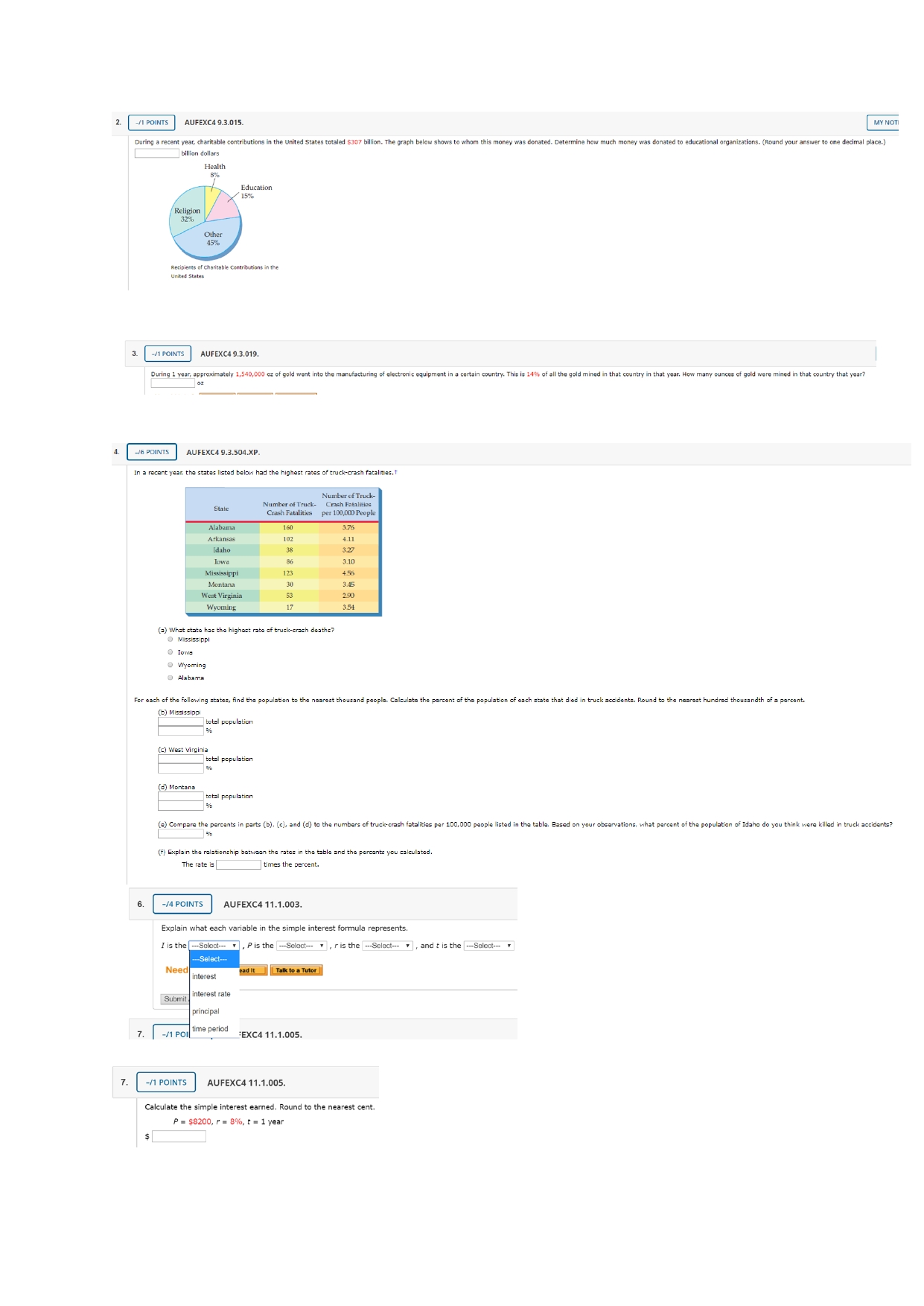Click the Montana total population field

(181, 796)
